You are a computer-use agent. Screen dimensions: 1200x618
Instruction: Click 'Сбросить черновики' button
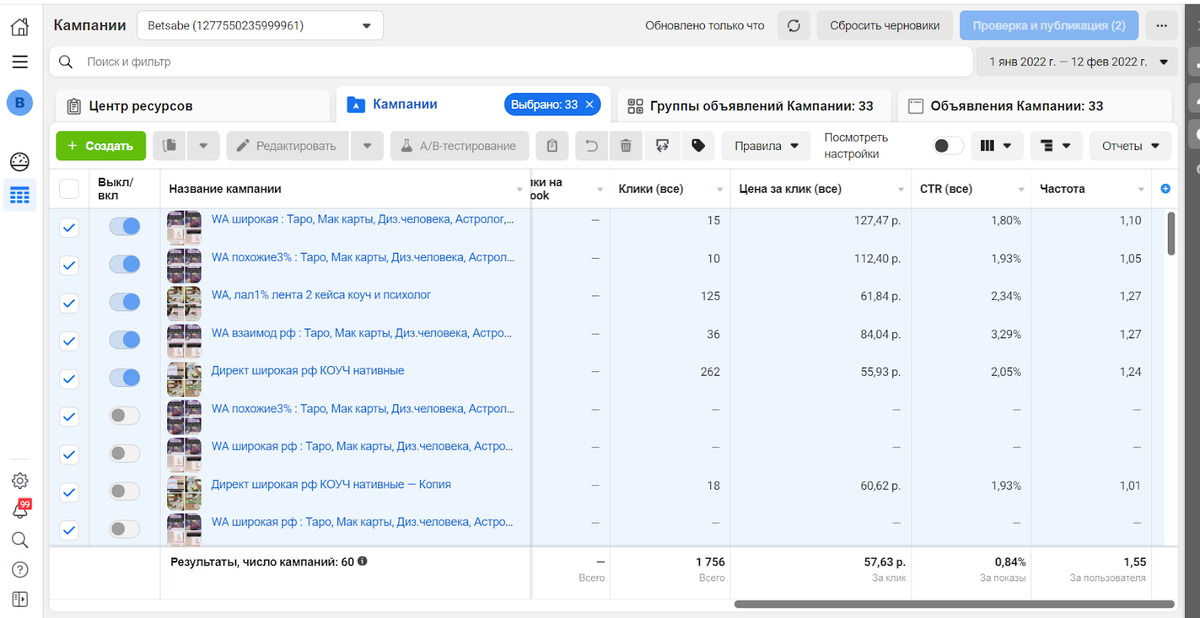click(885, 25)
